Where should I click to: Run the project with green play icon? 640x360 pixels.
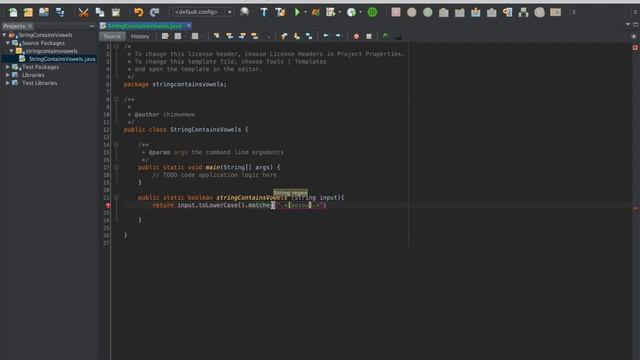click(x=297, y=12)
